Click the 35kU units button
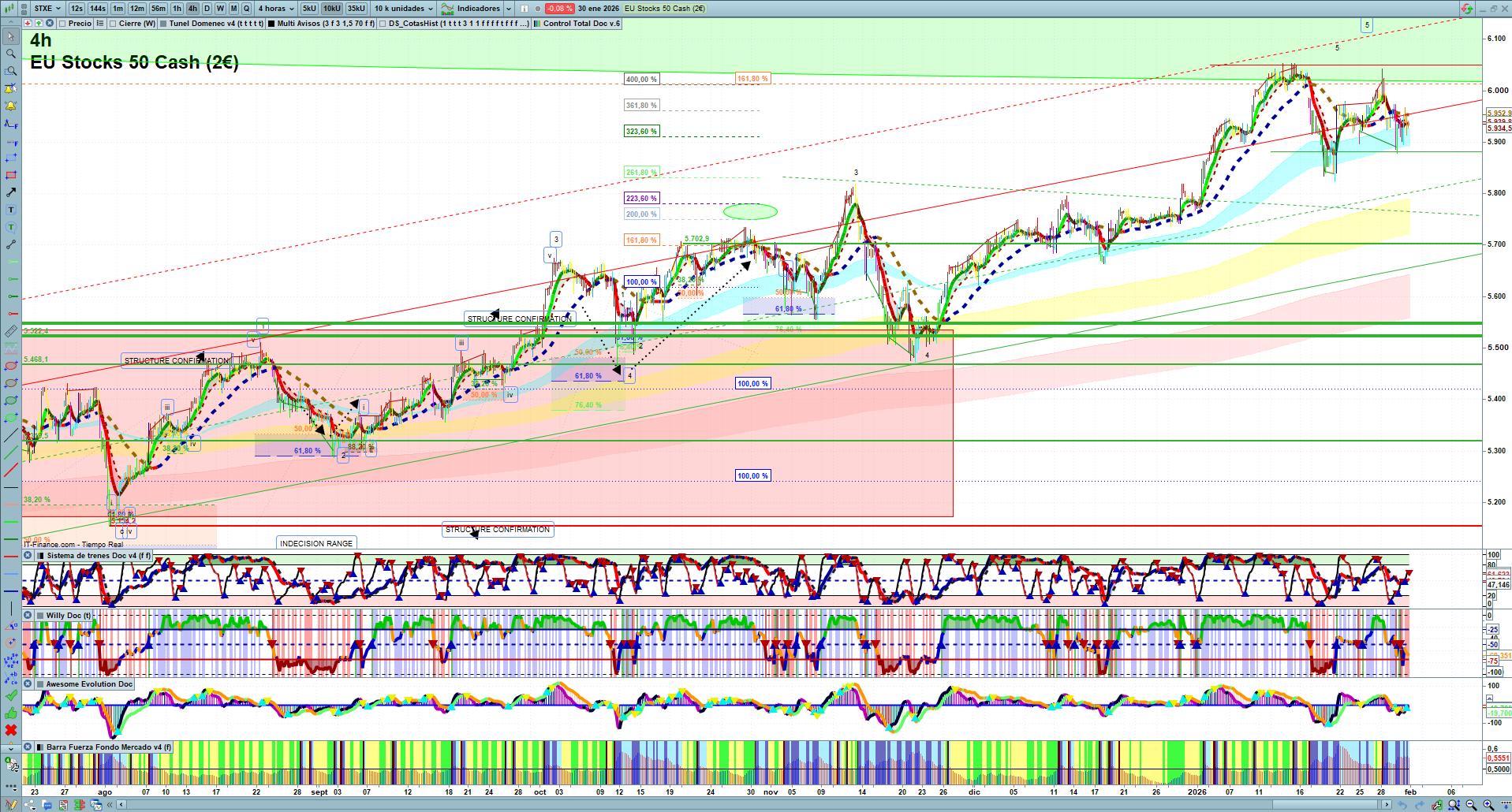1512x812 pixels. pos(357,9)
